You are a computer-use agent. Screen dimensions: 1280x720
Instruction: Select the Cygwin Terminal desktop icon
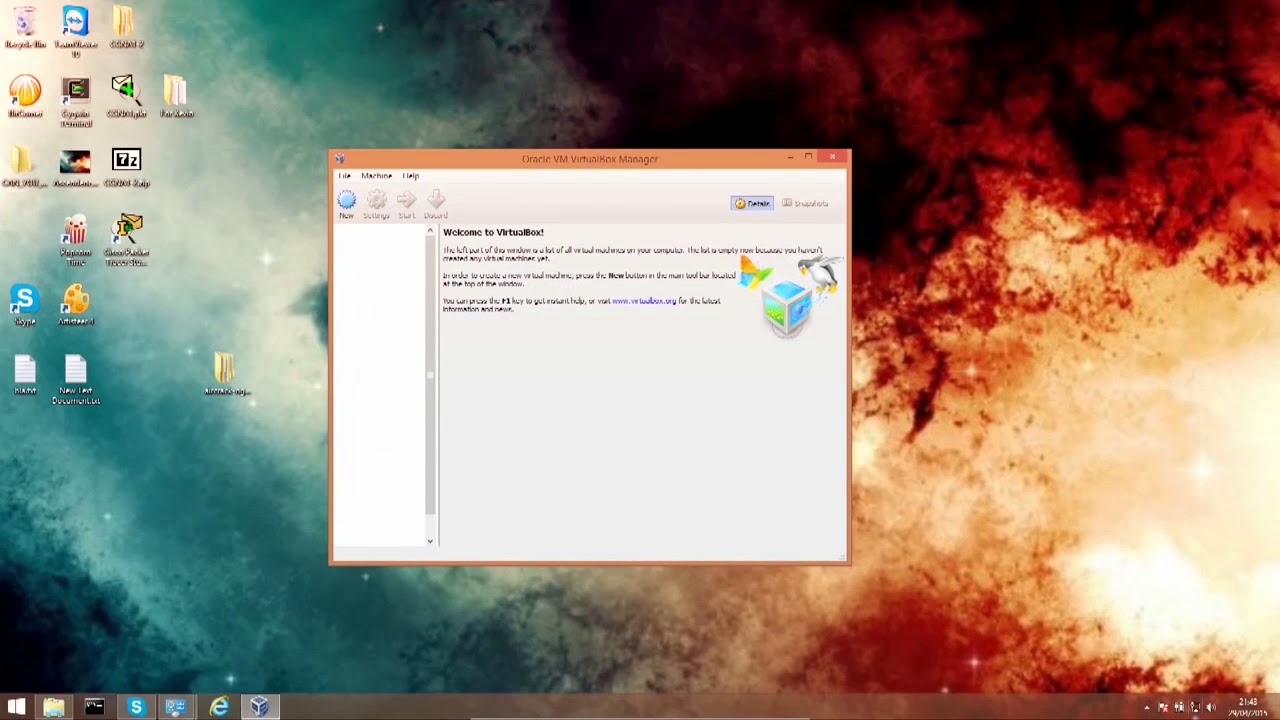pos(75,102)
